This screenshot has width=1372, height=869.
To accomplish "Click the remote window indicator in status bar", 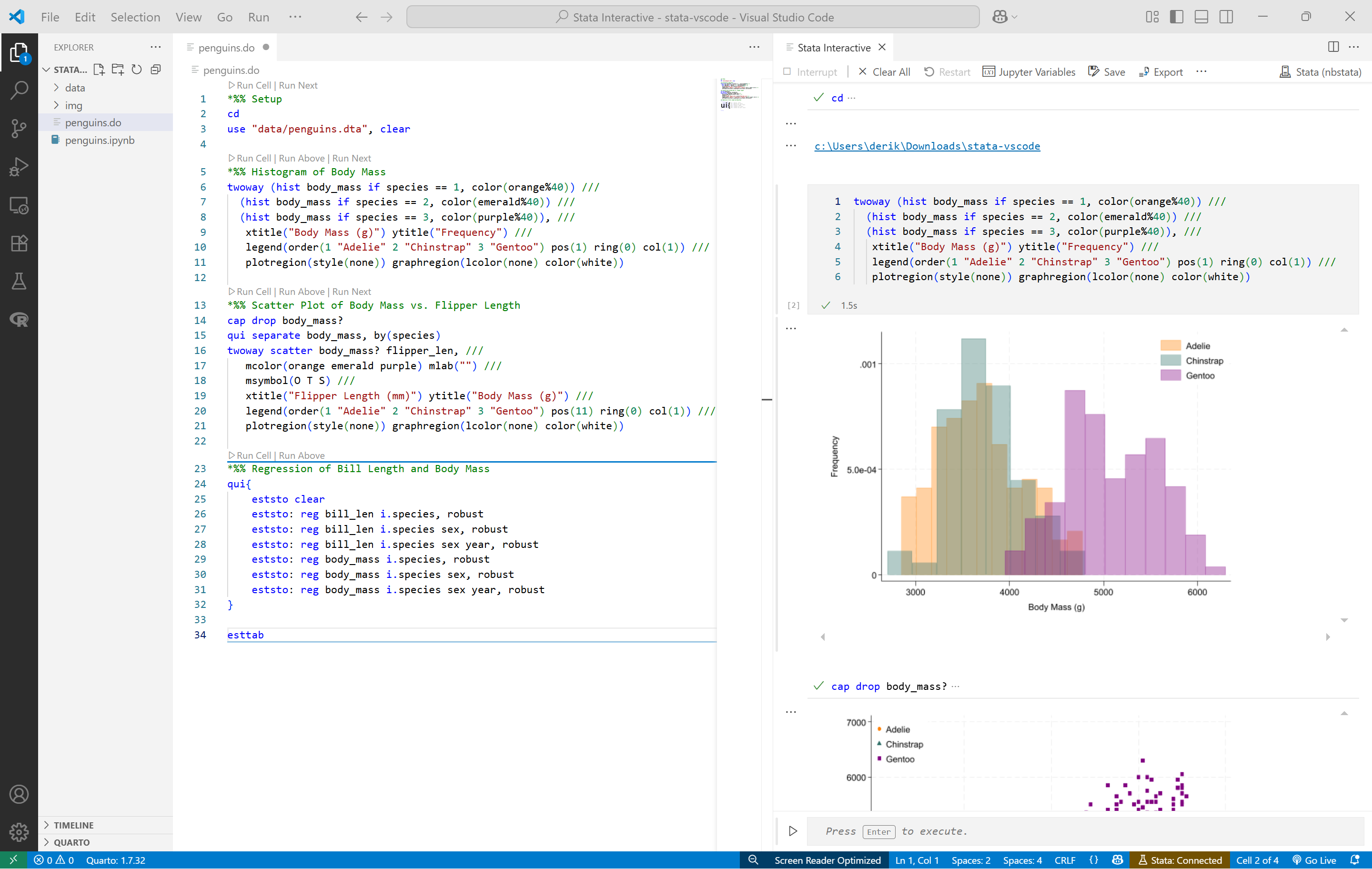I will 13,860.
